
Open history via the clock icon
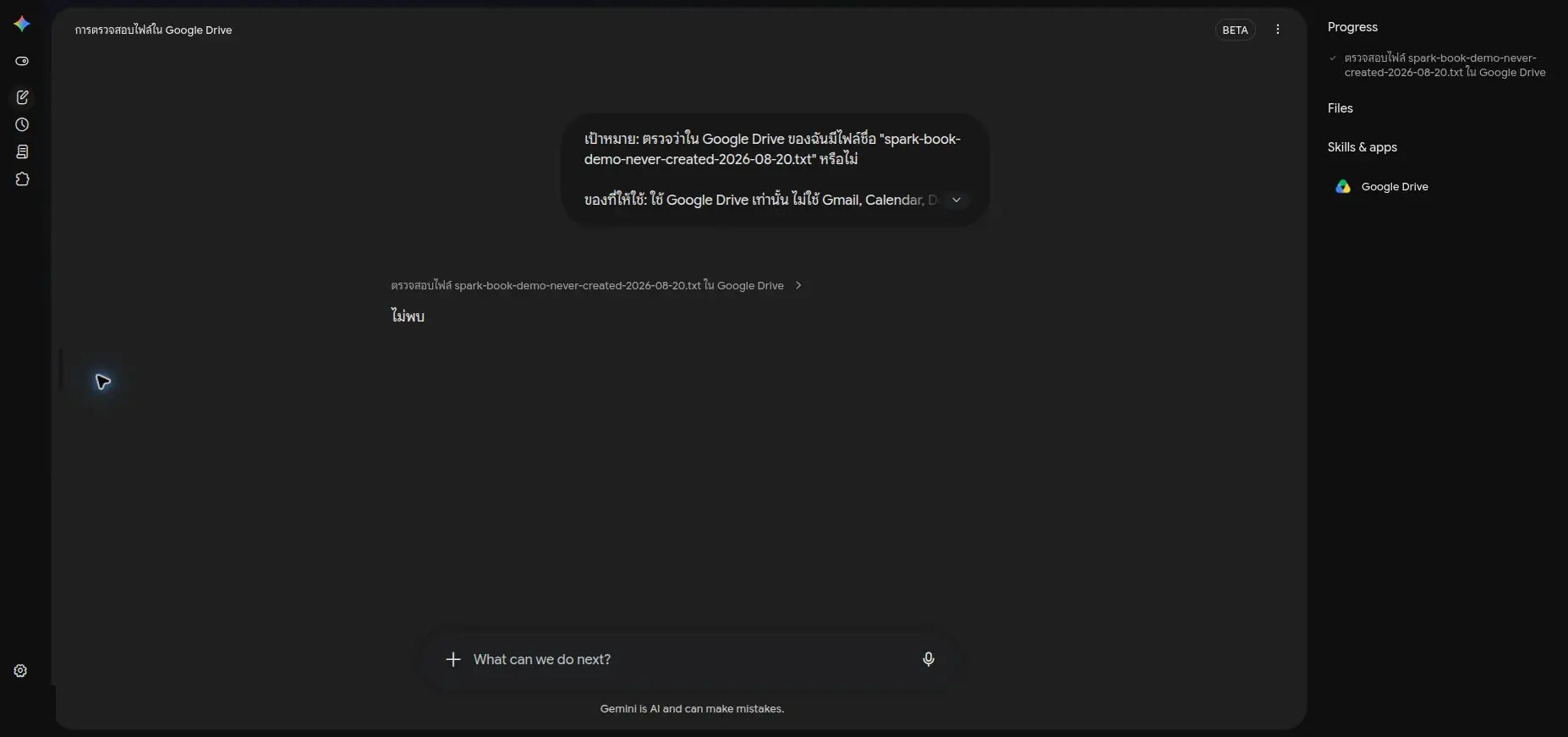[22, 124]
